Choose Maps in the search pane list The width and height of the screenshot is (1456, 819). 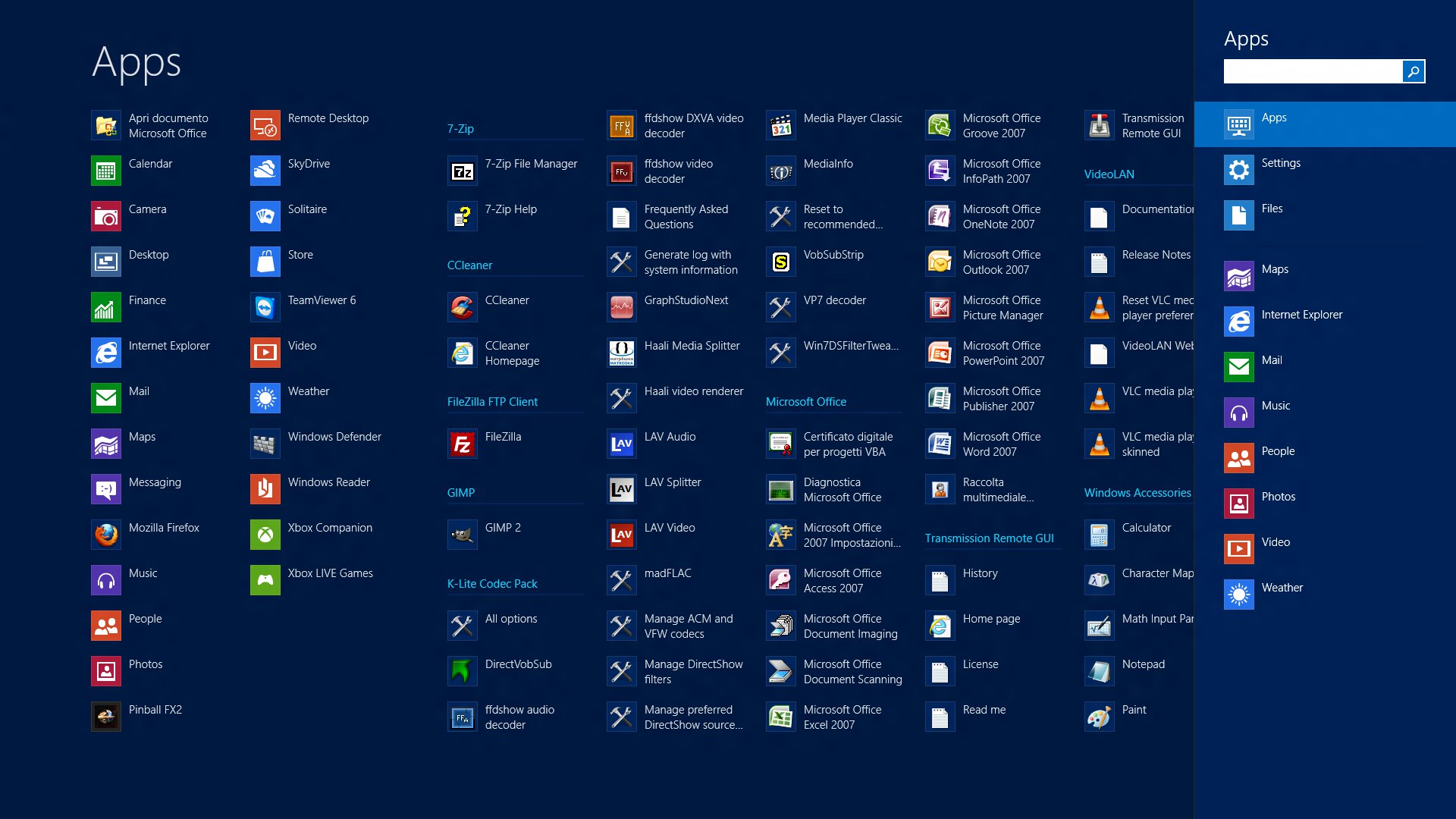click(1325, 276)
